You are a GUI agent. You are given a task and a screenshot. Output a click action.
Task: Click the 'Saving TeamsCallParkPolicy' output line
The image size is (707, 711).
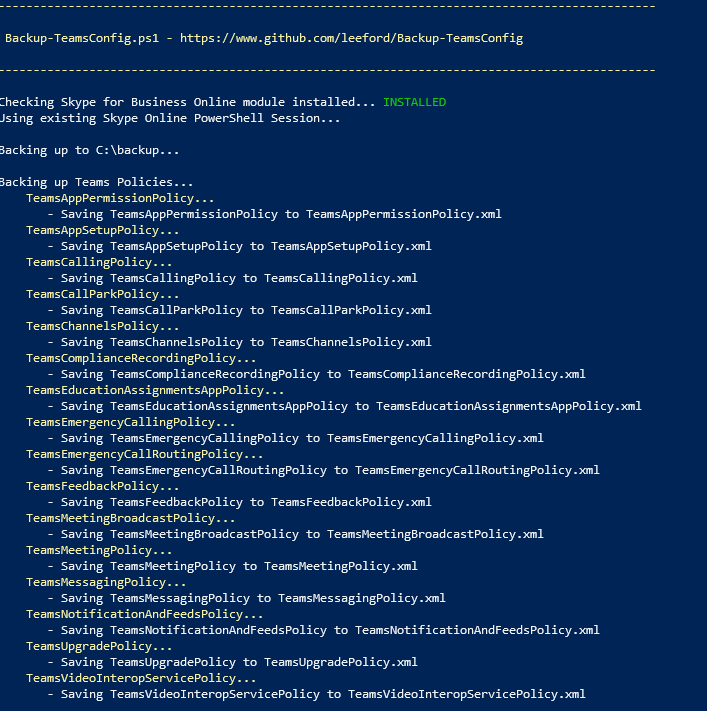point(239,310)
